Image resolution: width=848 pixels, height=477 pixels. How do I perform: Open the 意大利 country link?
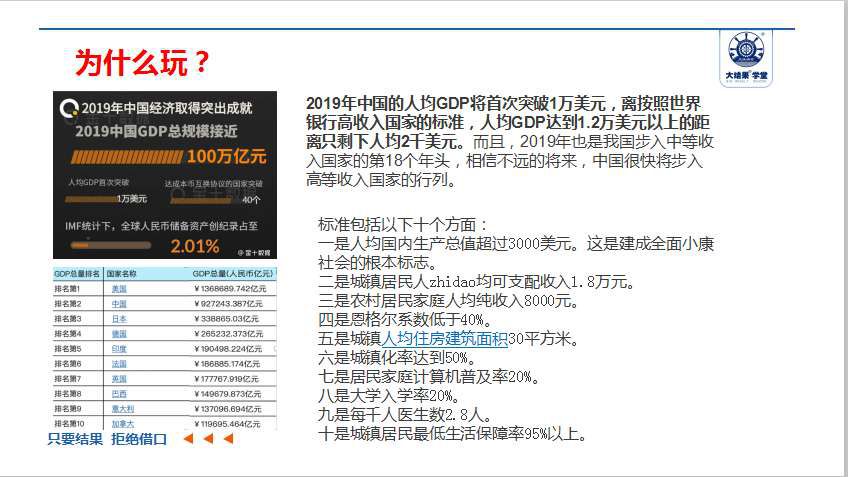[x=122, y=409]
